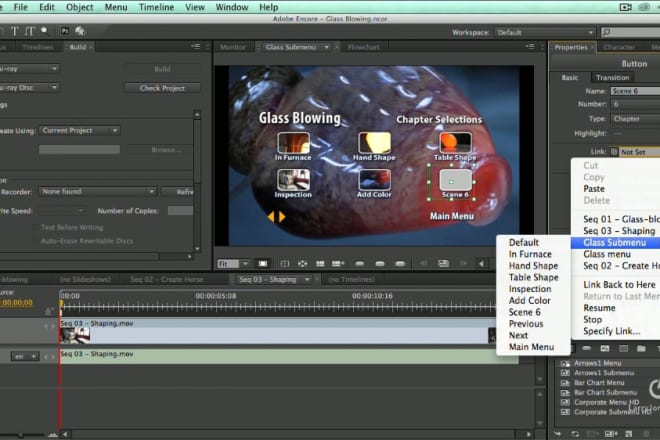Screen dimensions: 660x440
Task: Toggle button display in Library panel
Action: (x=586, y=349)
